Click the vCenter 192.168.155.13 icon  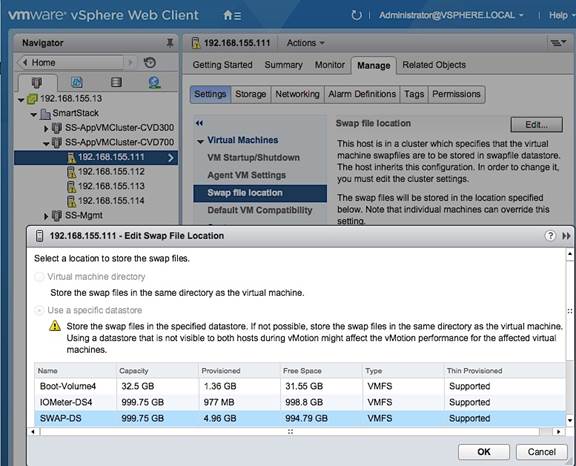click(32, 98)
